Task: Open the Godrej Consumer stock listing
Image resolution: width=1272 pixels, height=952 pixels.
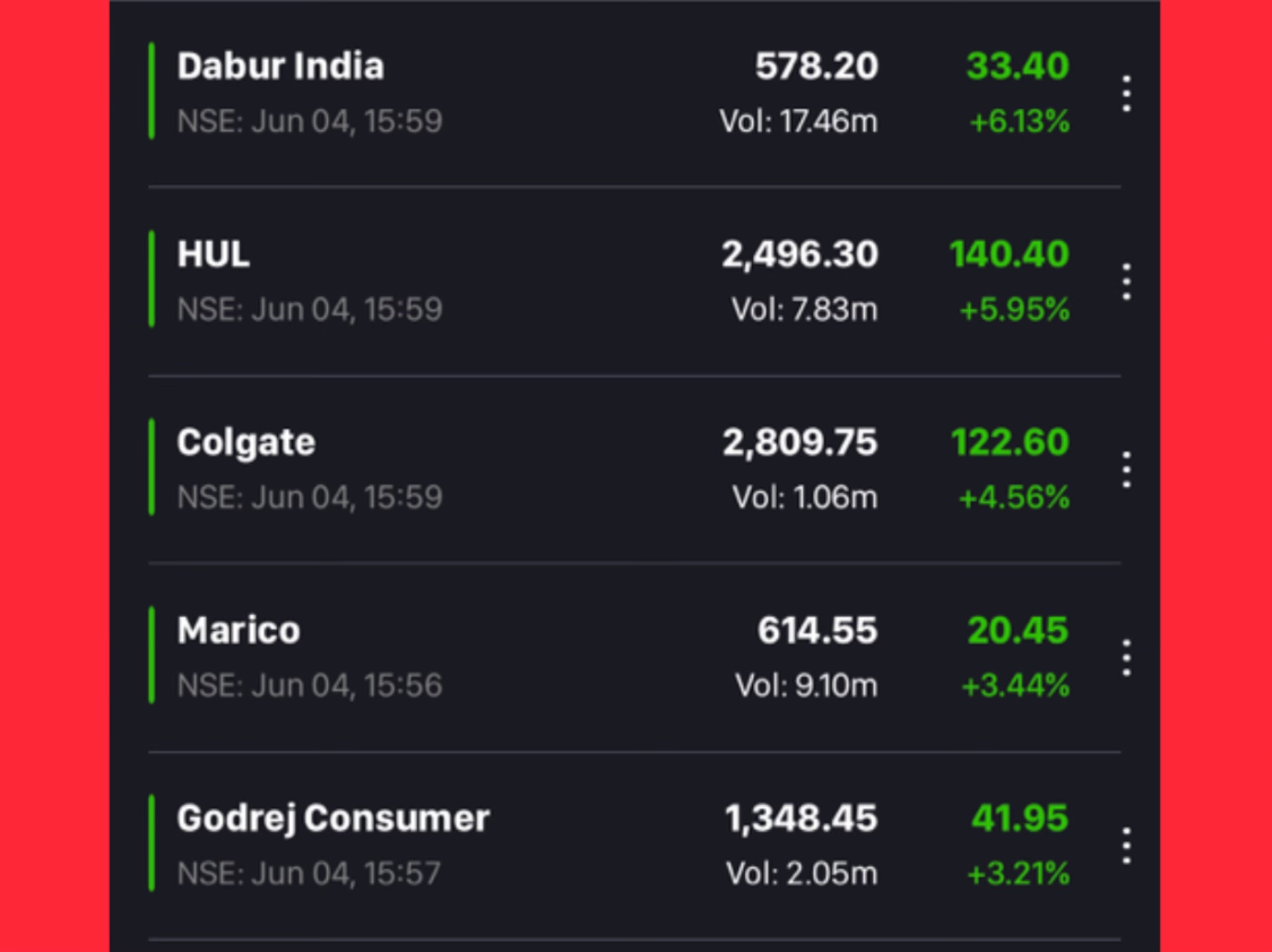Action: 333,818
